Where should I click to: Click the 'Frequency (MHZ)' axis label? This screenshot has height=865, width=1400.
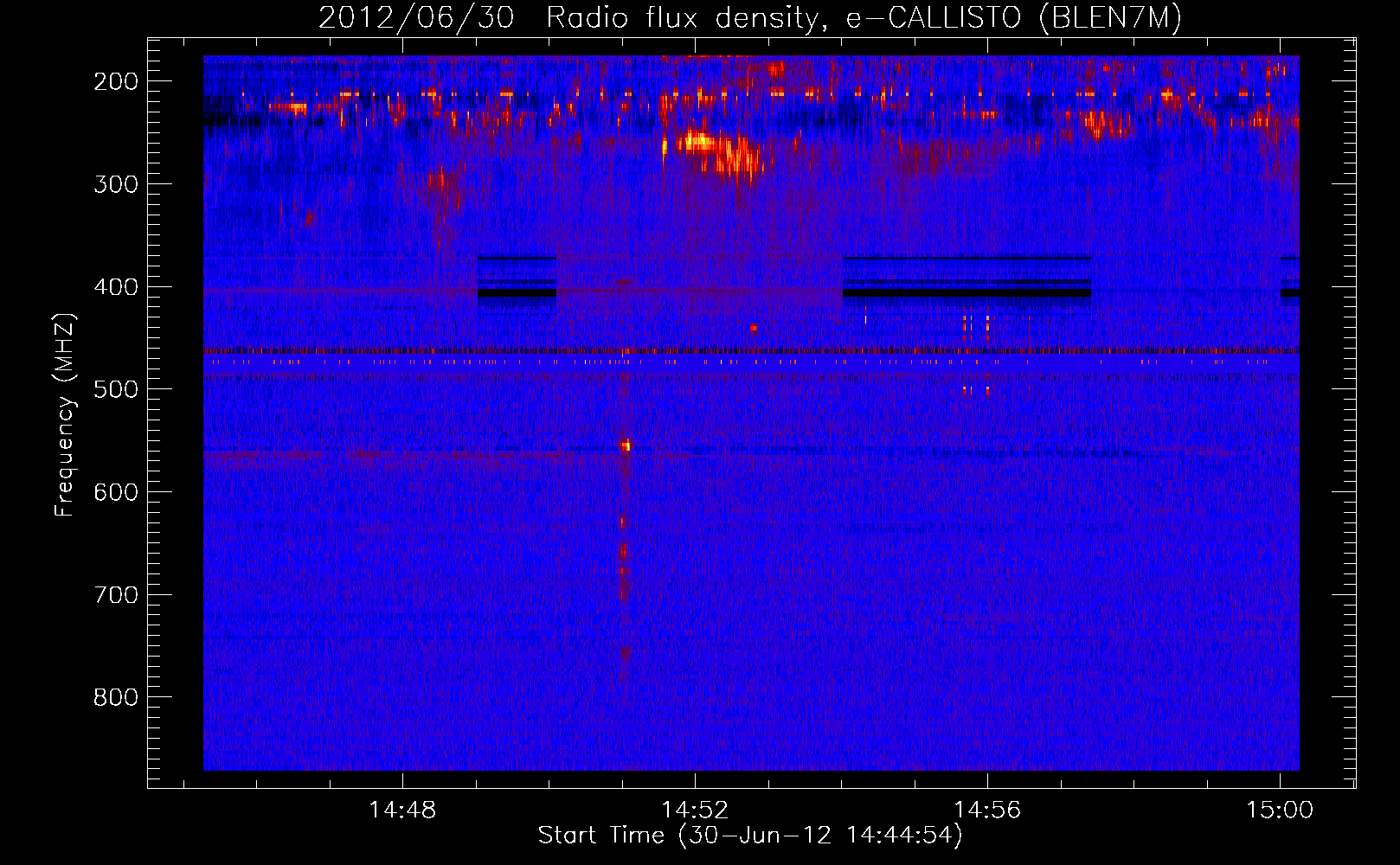point(65,414)
